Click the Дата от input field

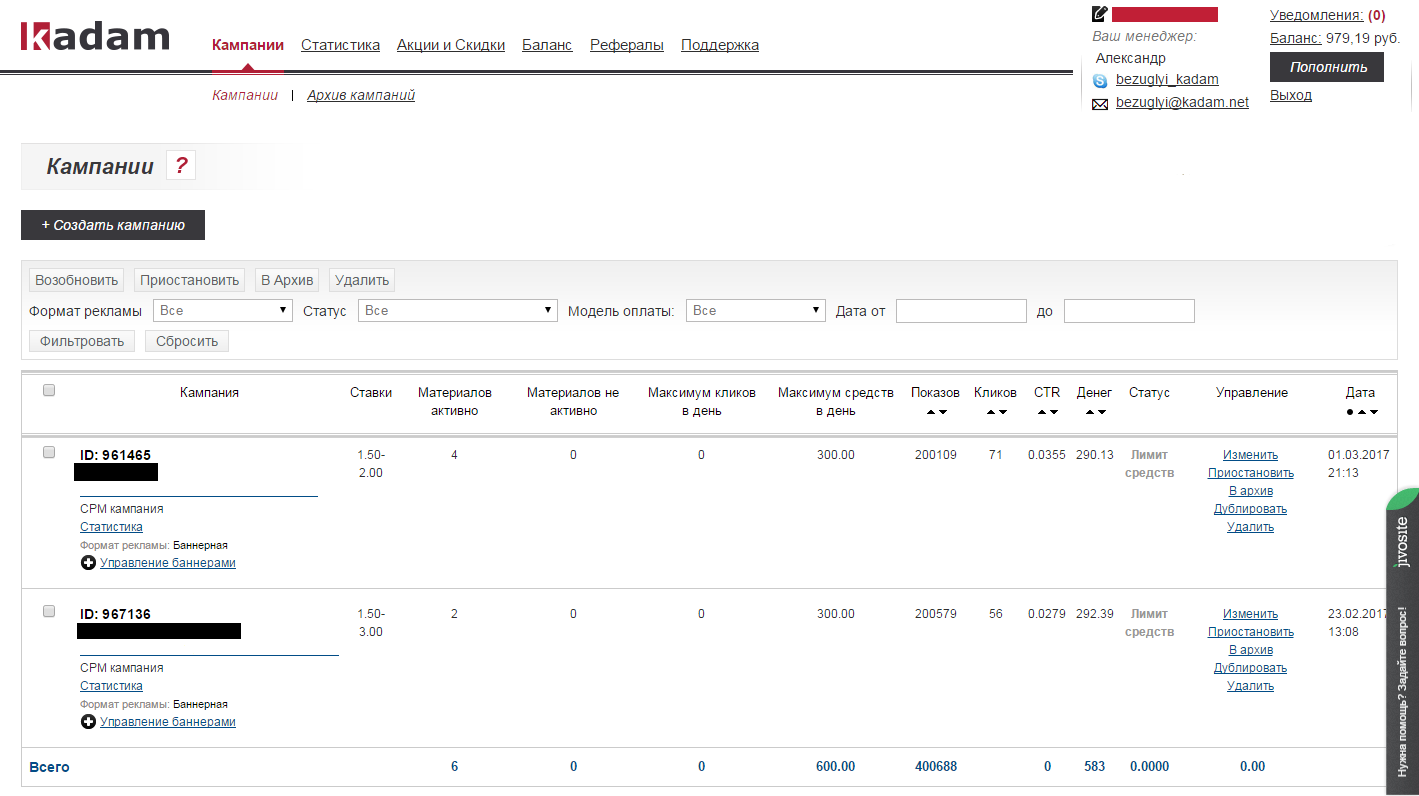[x=961, y=311]
